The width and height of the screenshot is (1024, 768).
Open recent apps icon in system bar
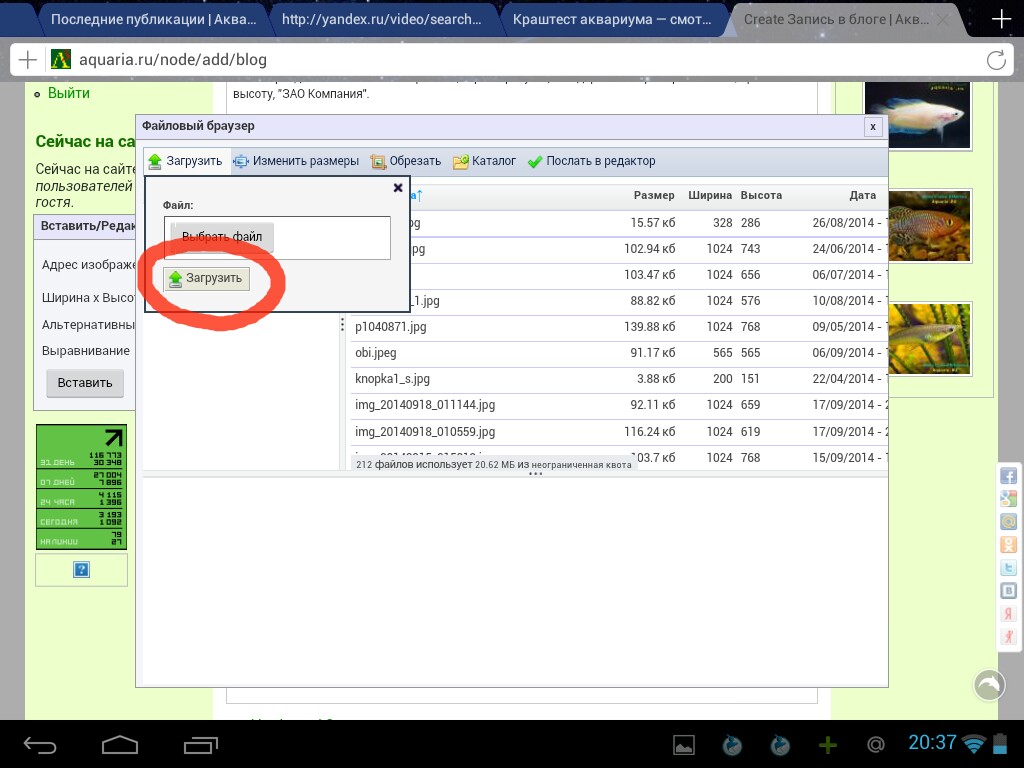[200, 744]
